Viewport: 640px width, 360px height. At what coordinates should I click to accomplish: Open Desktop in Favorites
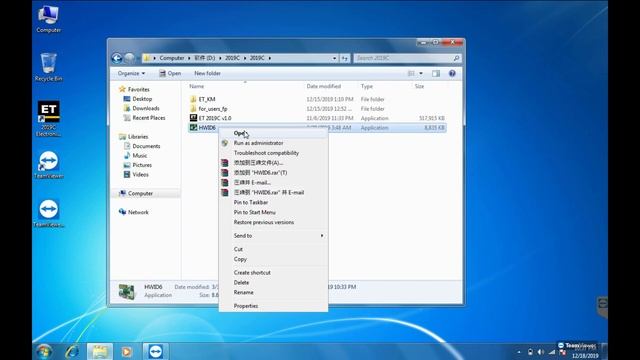pyautogui.click(x=138, y=99)
